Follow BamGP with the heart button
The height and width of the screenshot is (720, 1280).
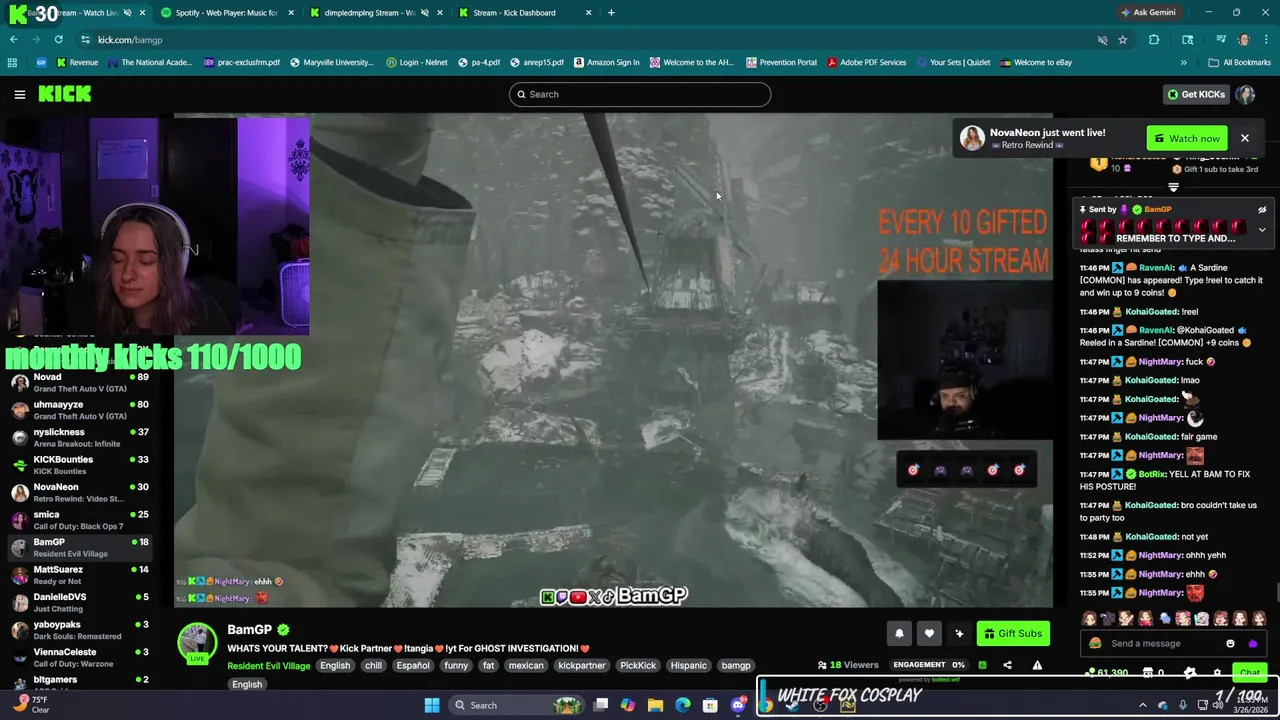pos(929,633)
